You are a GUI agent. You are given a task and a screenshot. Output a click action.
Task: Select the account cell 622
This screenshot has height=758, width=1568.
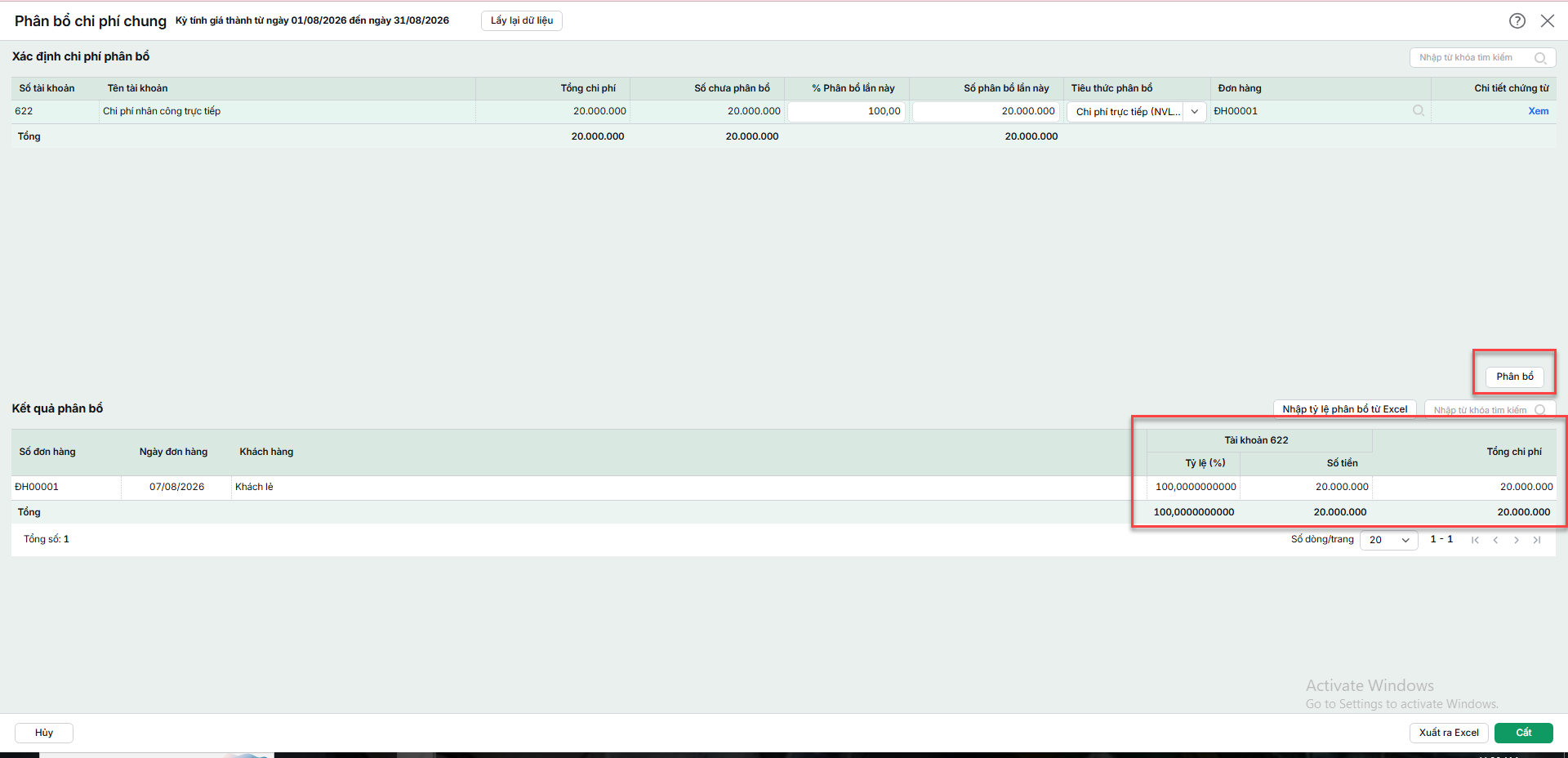(x=56, y=111)
